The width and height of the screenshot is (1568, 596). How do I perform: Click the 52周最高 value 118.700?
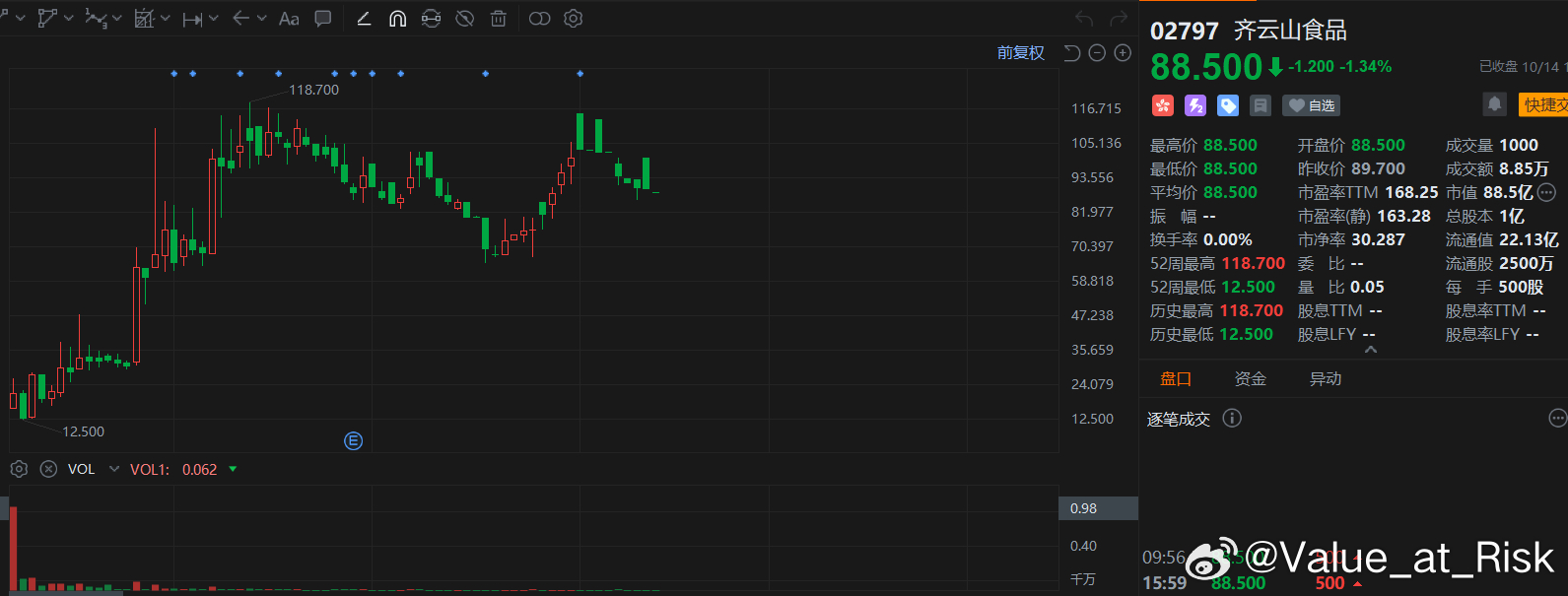coord(1253,263)
